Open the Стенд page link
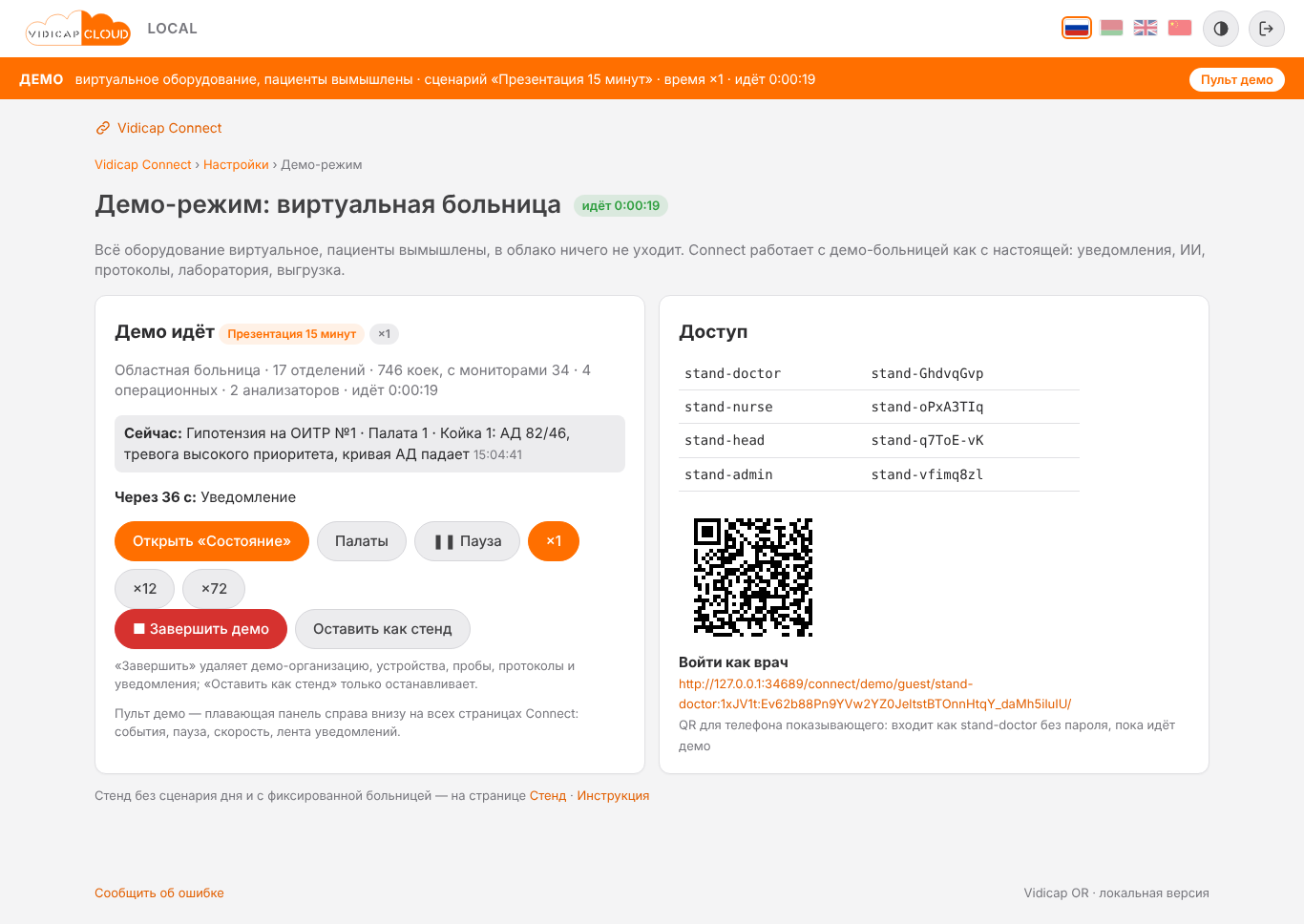 (548, 796)
